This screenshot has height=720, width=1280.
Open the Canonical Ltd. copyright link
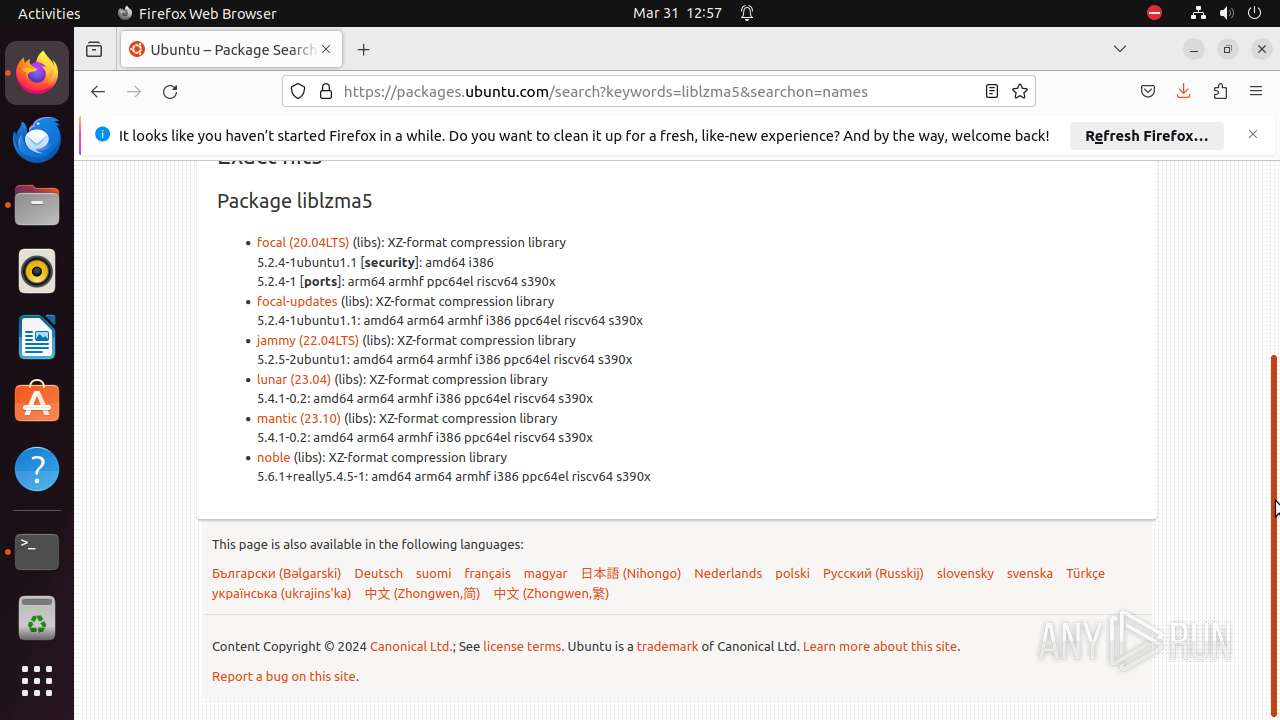(x=411, y=646)
